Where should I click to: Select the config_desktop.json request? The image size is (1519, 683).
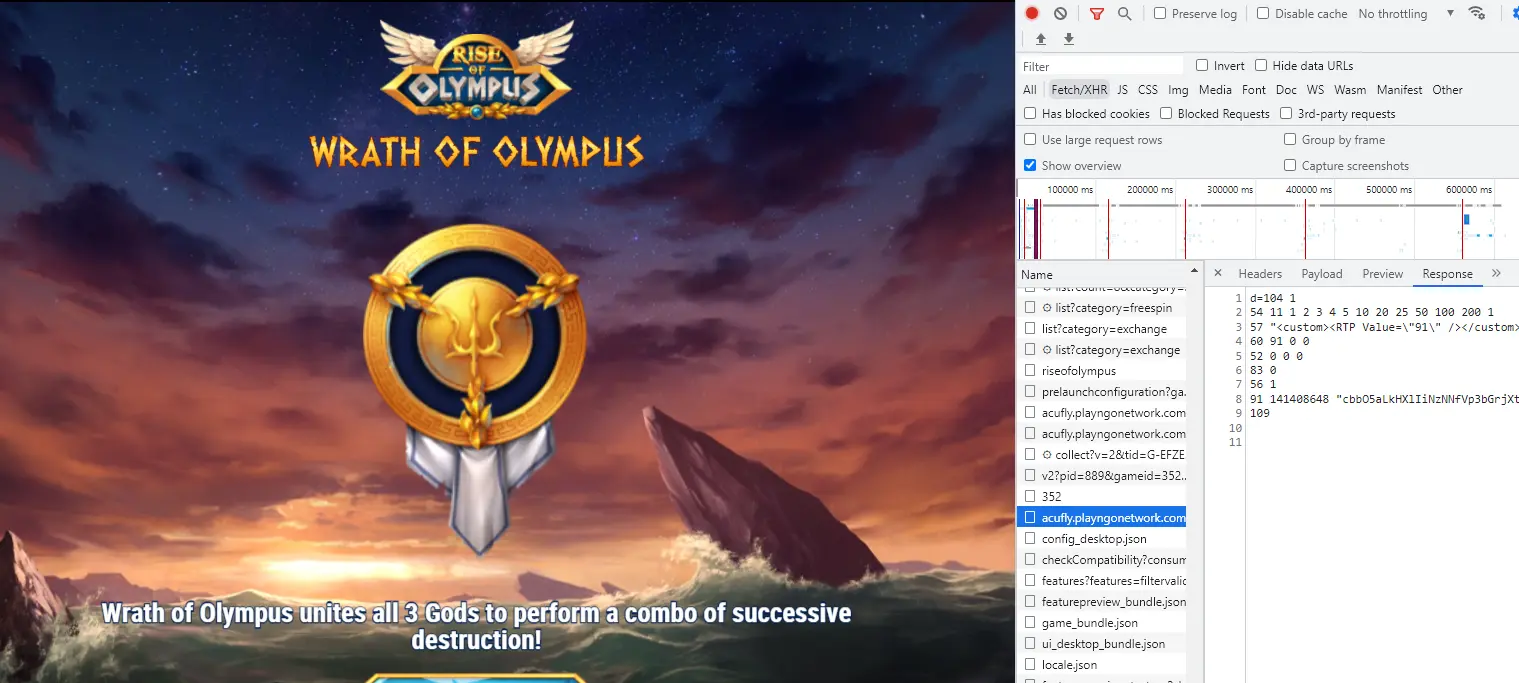pyautogui.click(x=1102, y=539)
